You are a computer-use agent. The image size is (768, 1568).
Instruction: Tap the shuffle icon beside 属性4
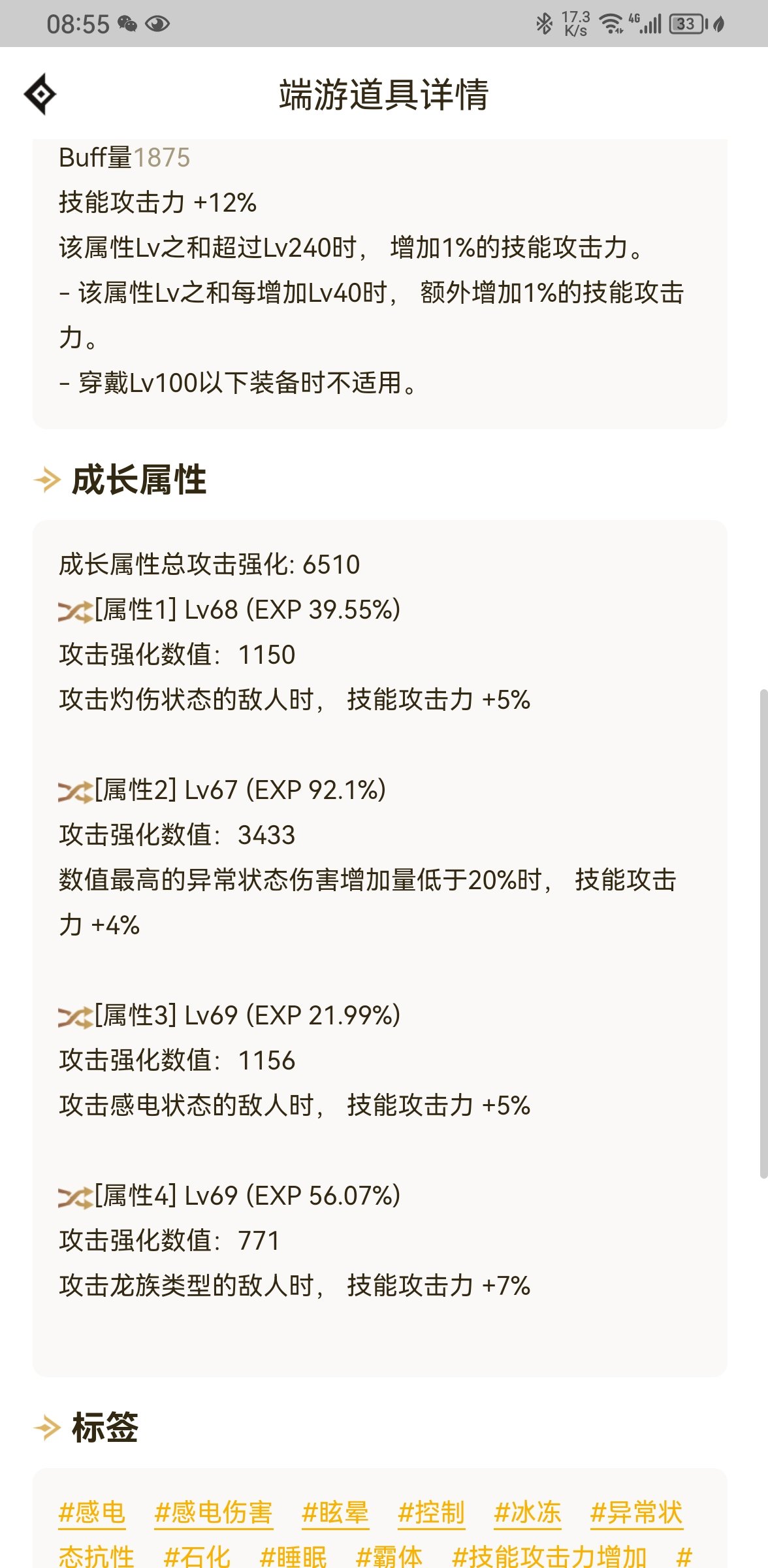(x=75, y=1198)
